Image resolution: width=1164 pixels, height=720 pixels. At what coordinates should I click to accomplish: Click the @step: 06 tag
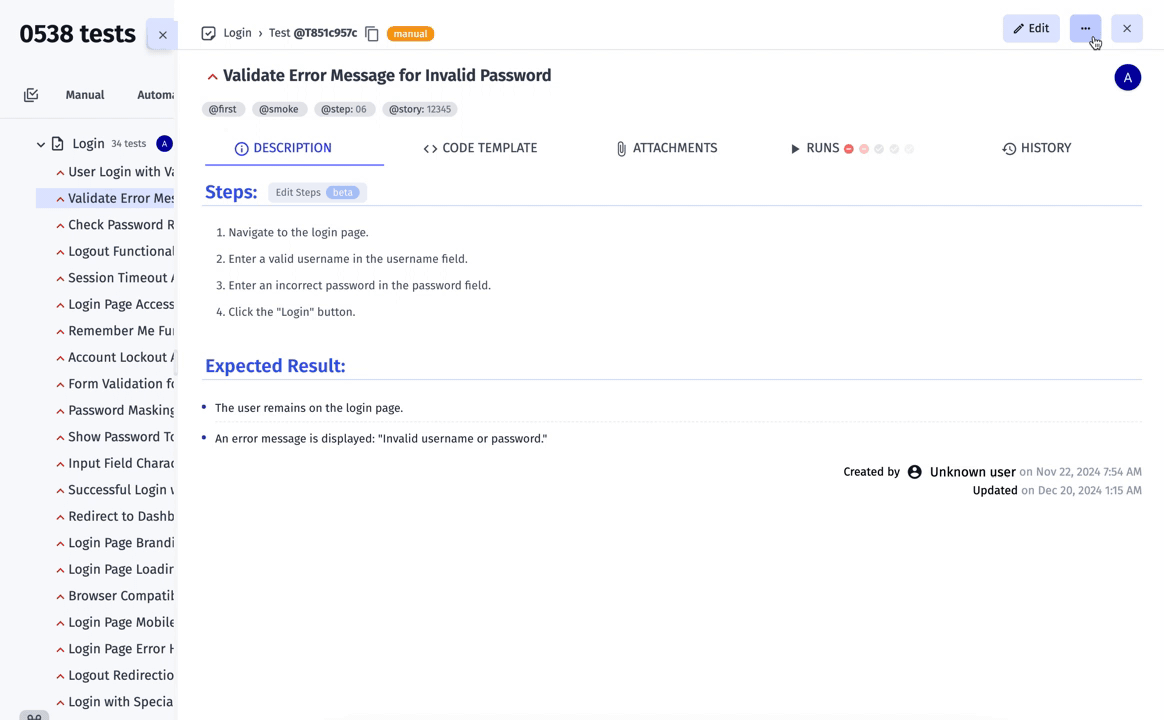pyautogui.click(x=344, y=109)
